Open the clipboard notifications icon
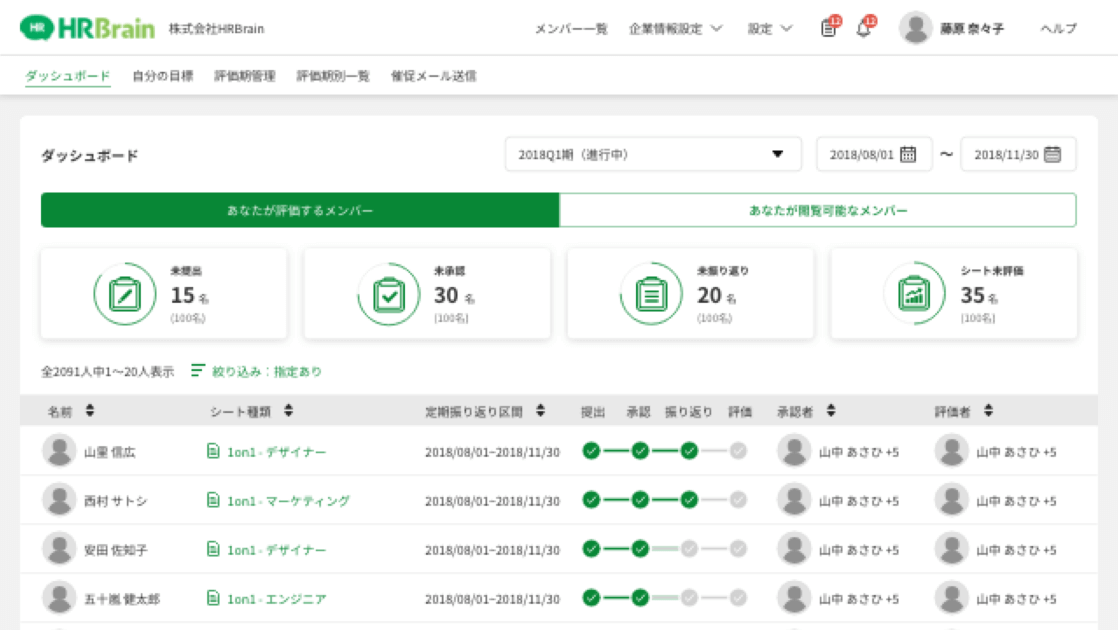 click(828, 29)
